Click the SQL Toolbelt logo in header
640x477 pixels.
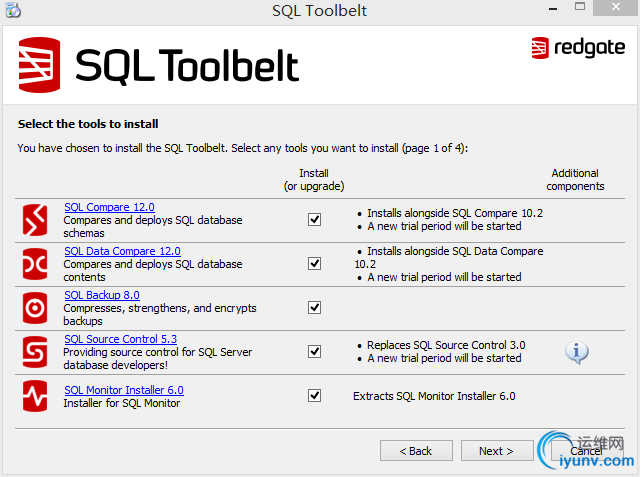point(159,65)
